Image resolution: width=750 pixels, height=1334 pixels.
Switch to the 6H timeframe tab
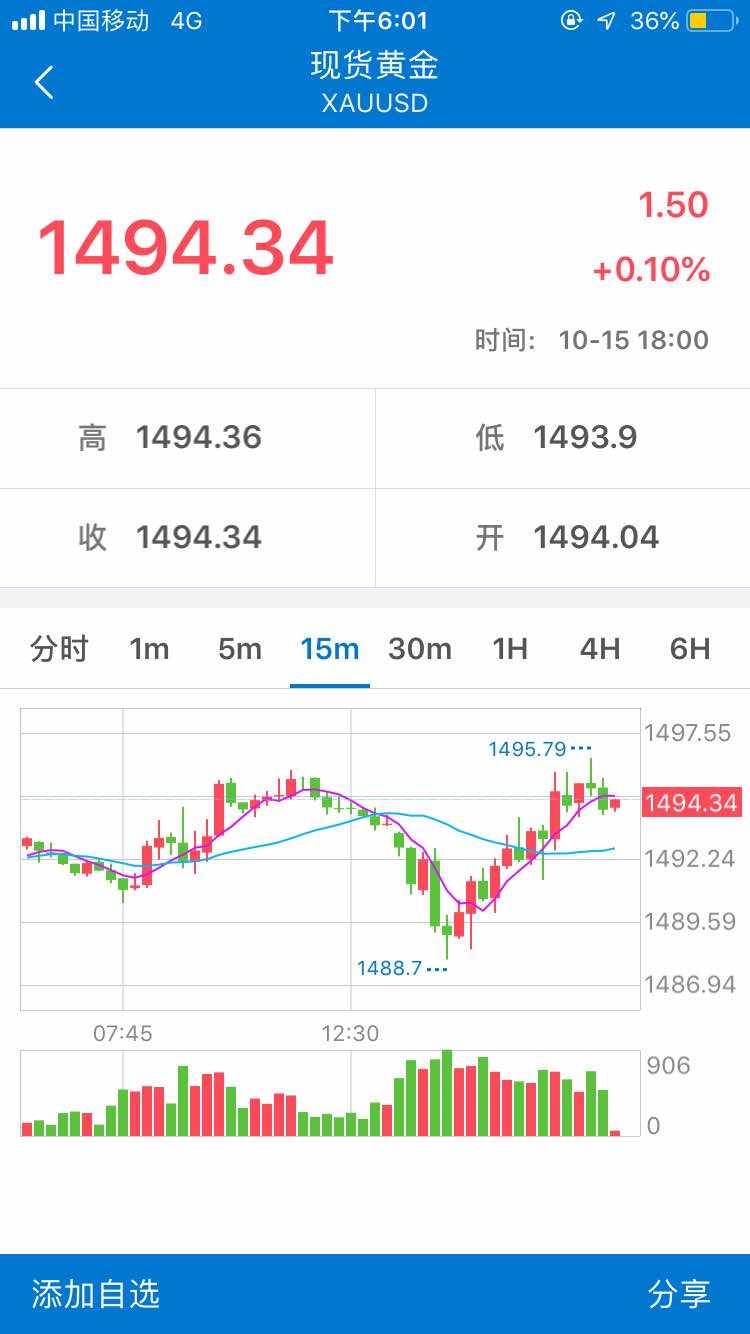click(x=690, y=649)
